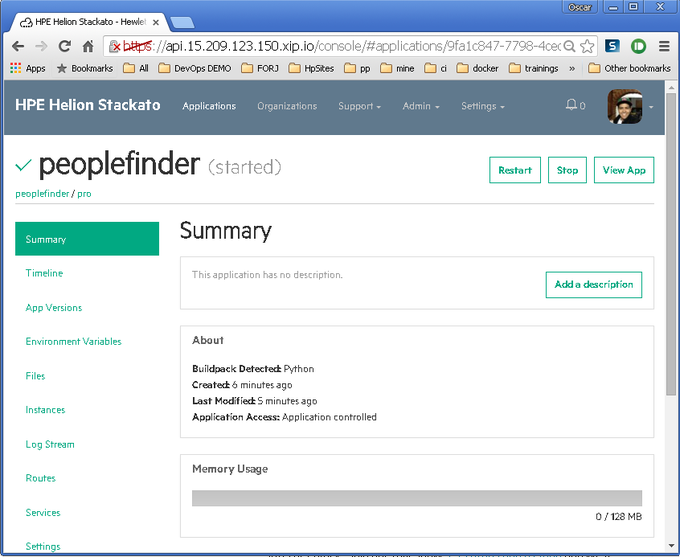The width and height of the screenshot is (680, 557).
Task: Click the zoom magnifier icon in address bar
Action: coord(569,46)
